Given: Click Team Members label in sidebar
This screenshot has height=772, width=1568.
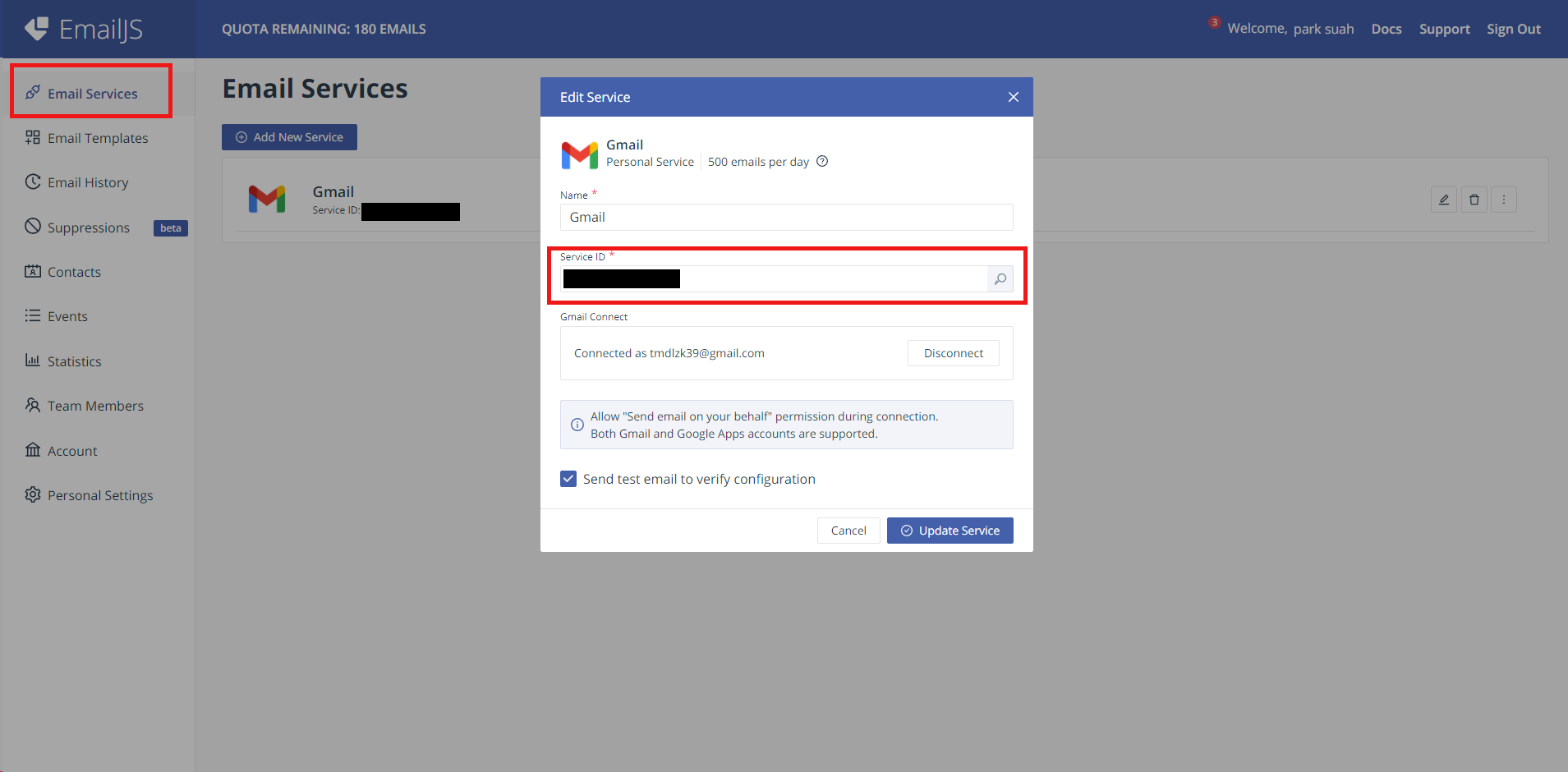Looking at the screenshot, I should pyautogui.click(x=95, y=406).
